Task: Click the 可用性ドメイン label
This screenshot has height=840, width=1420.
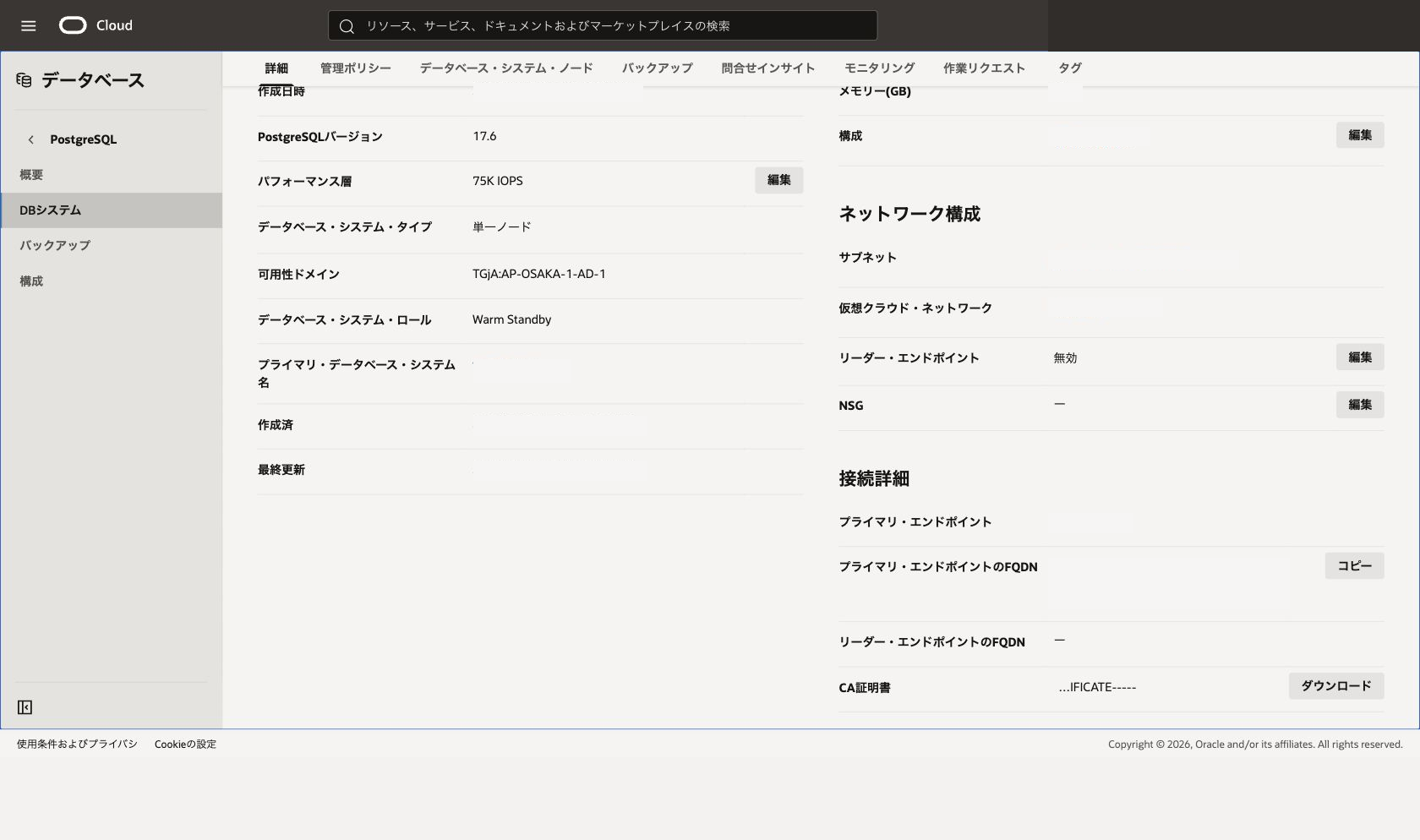Action: 298,275
